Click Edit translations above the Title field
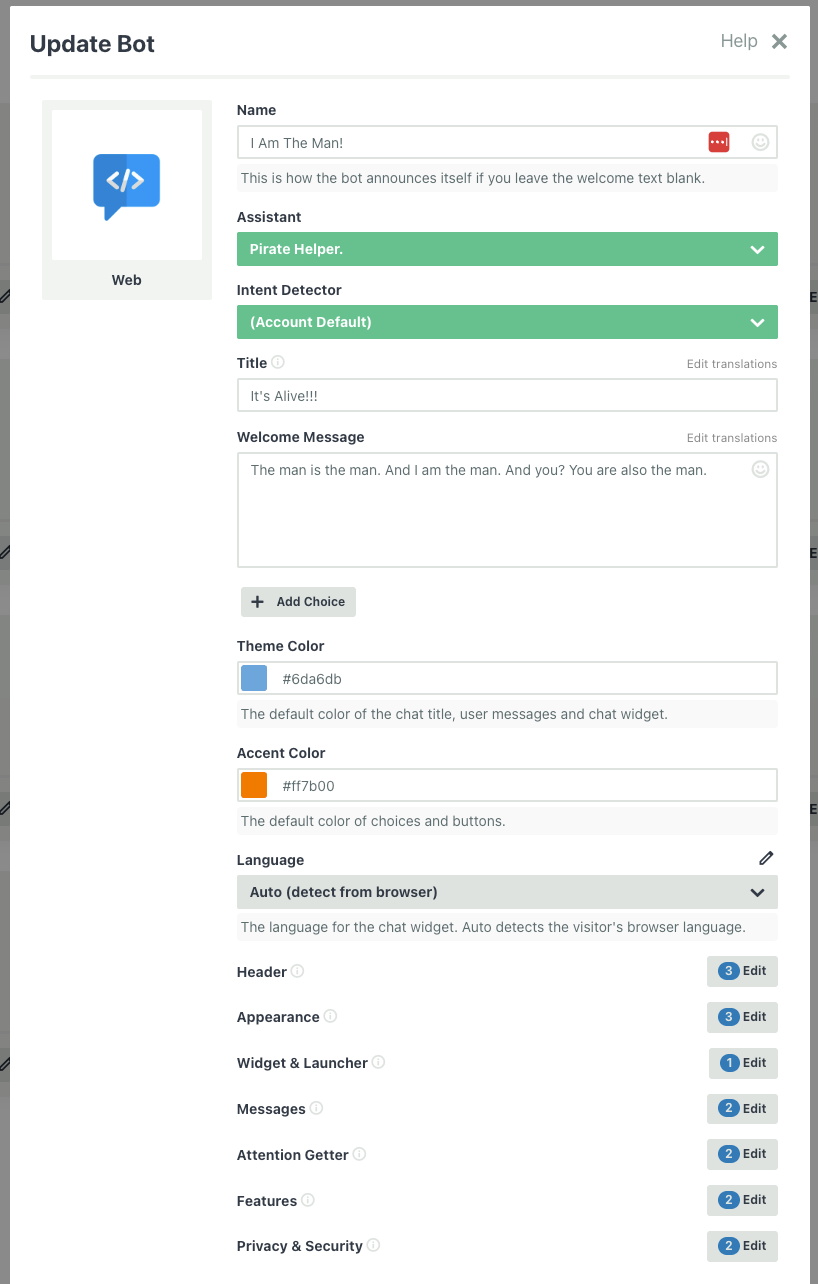Viewport: 818px width, 1284px height. point(731,364)
